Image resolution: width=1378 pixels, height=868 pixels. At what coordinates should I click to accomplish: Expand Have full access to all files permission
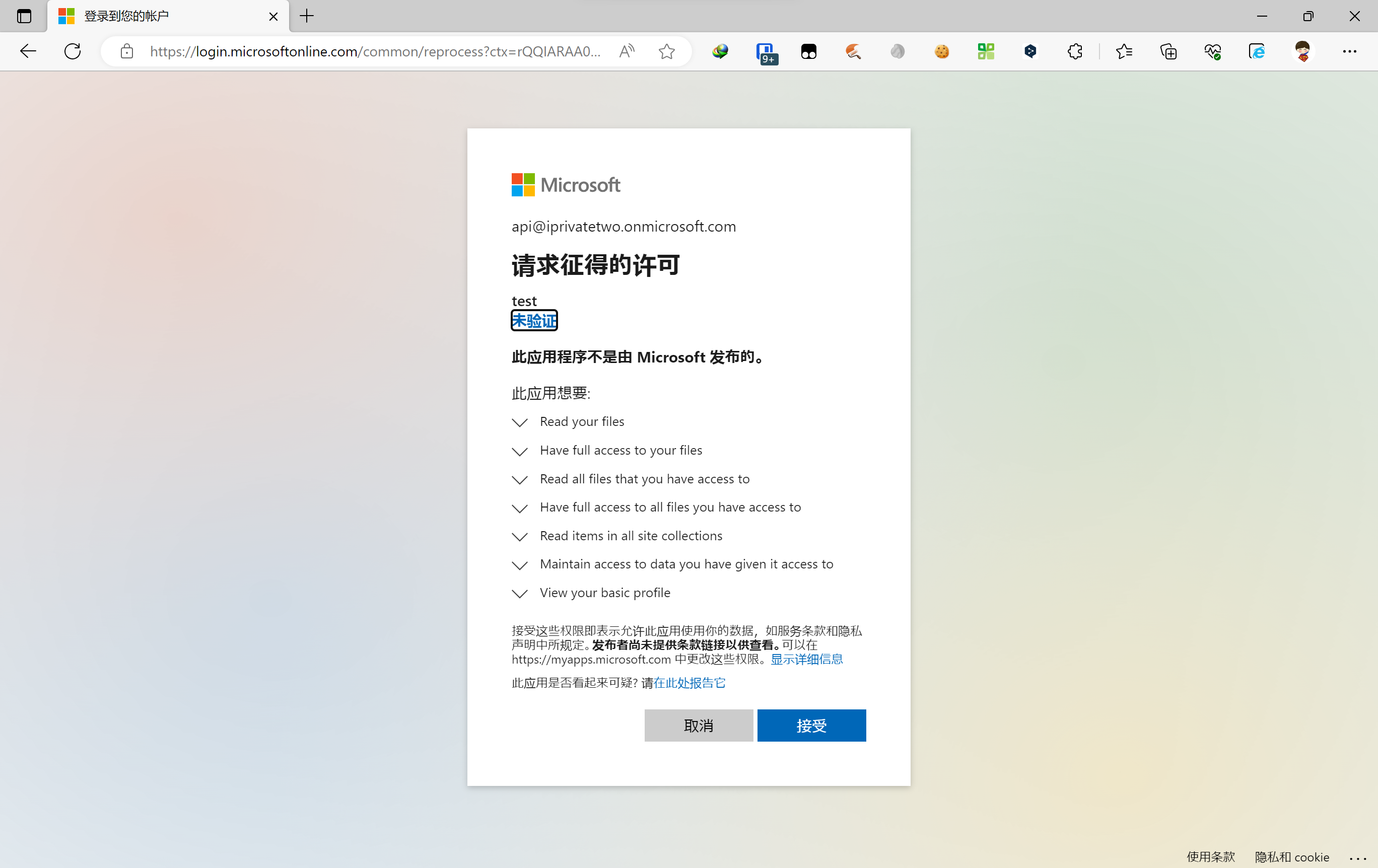tap(656, 507)
